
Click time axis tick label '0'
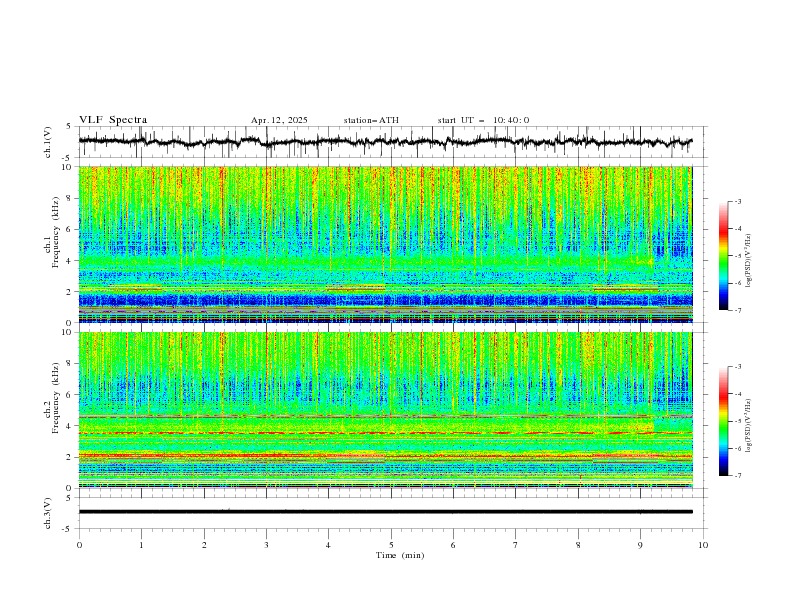pos(79,545)
